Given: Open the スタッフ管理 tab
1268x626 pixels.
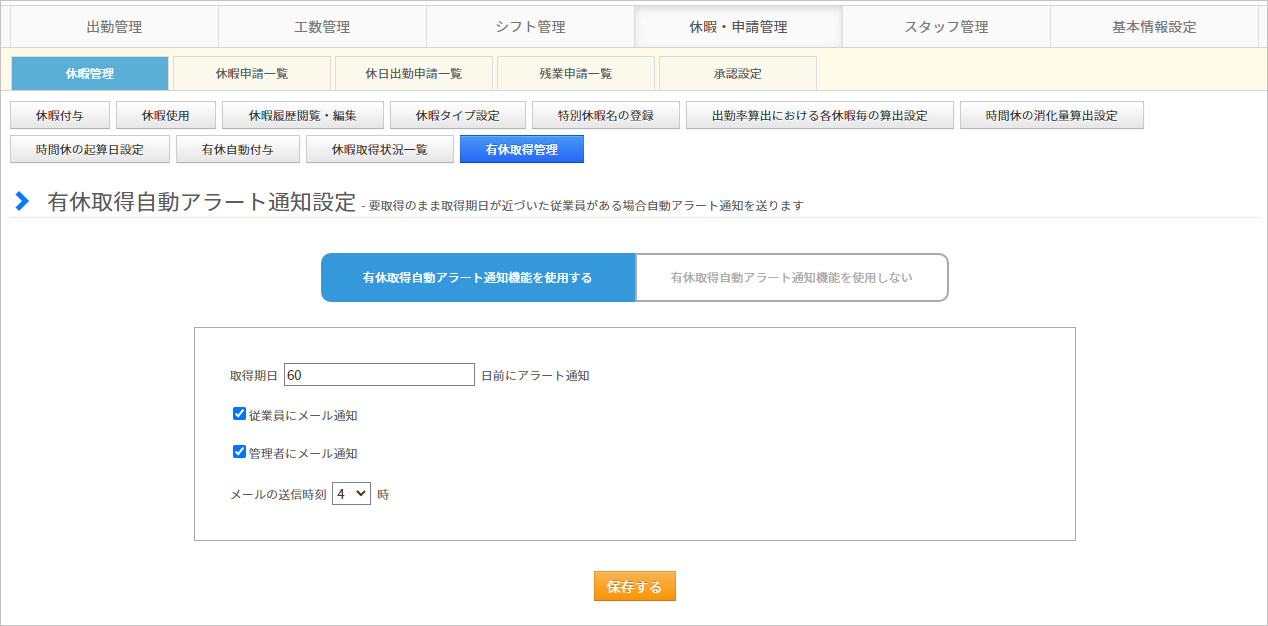Looking at the screenshot, I should (x=946, y=27).
